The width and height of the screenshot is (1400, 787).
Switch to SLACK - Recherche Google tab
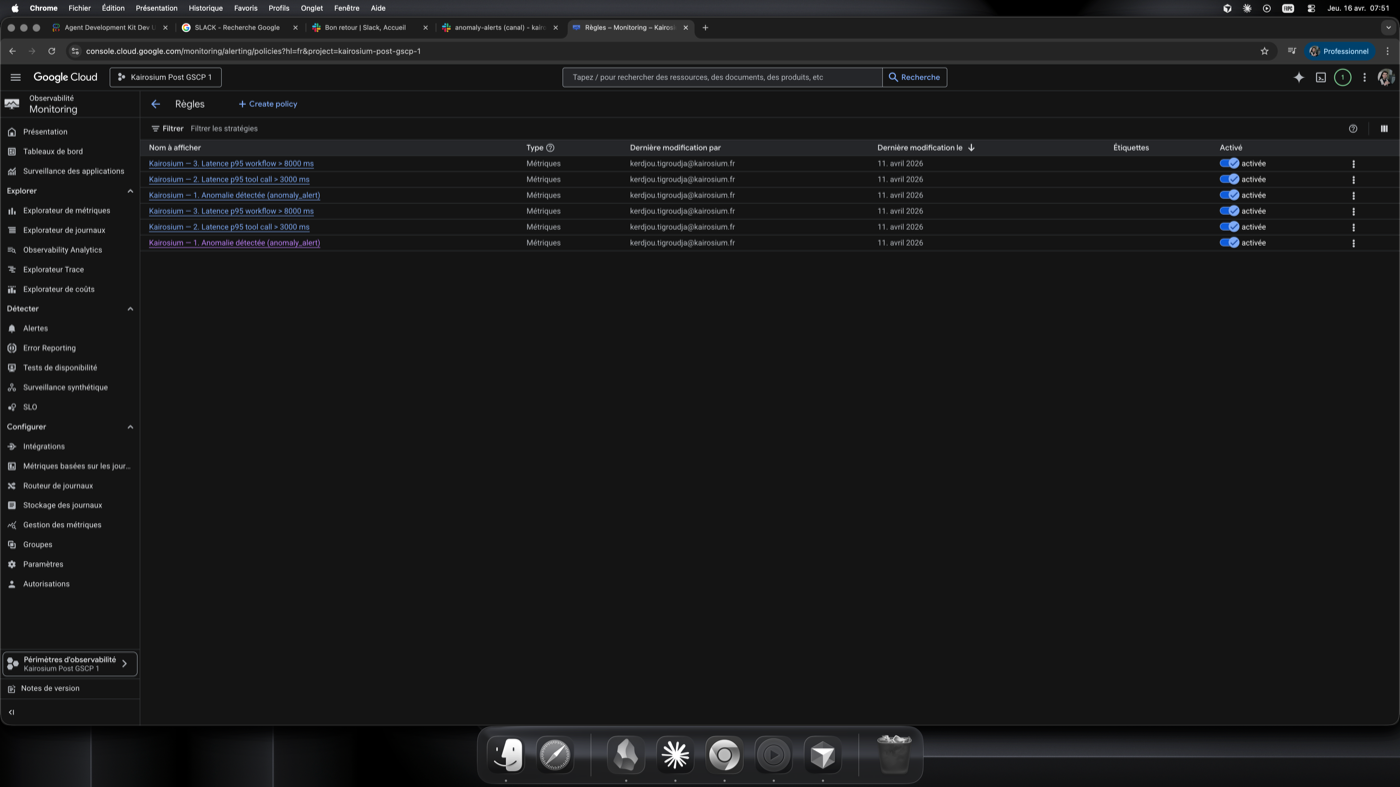coord(238,28)
